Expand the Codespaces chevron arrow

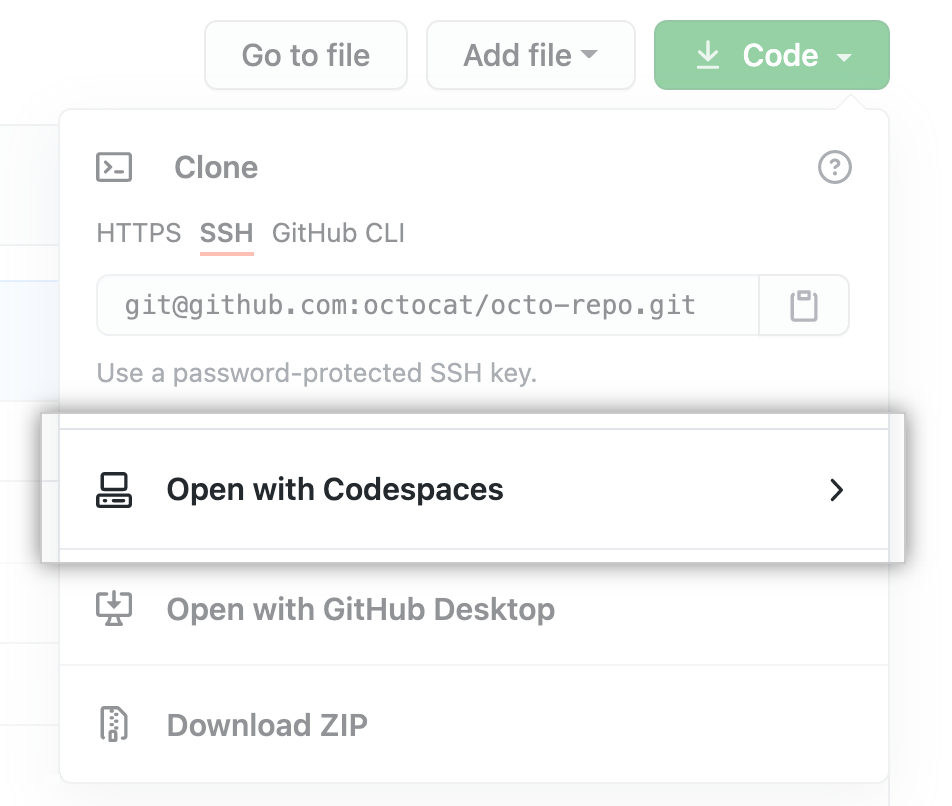point(836,490)
